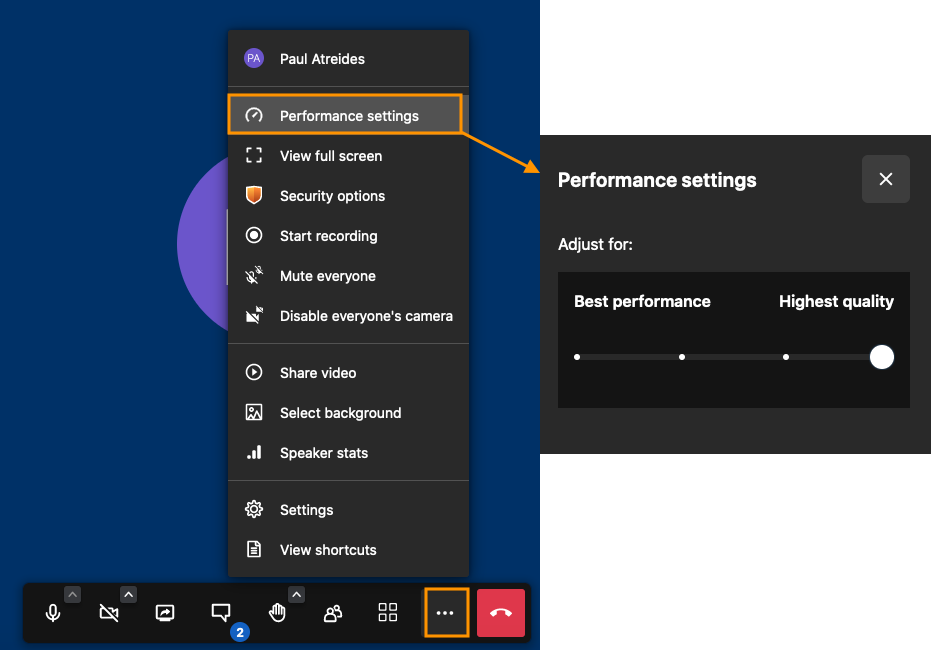Viewport: 931px width, 650px height.
Task: Open Select background option
Action: point(340,413)
